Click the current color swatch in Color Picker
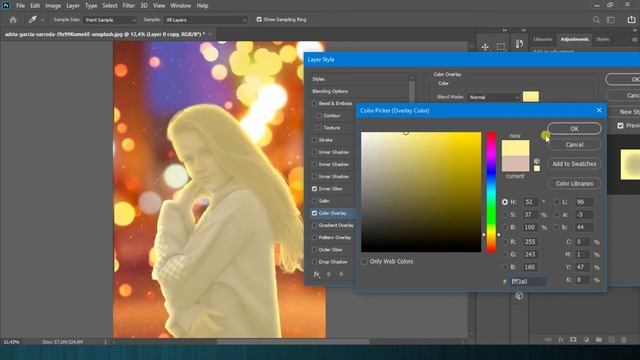Screen dimensions: 640x360 515,164
